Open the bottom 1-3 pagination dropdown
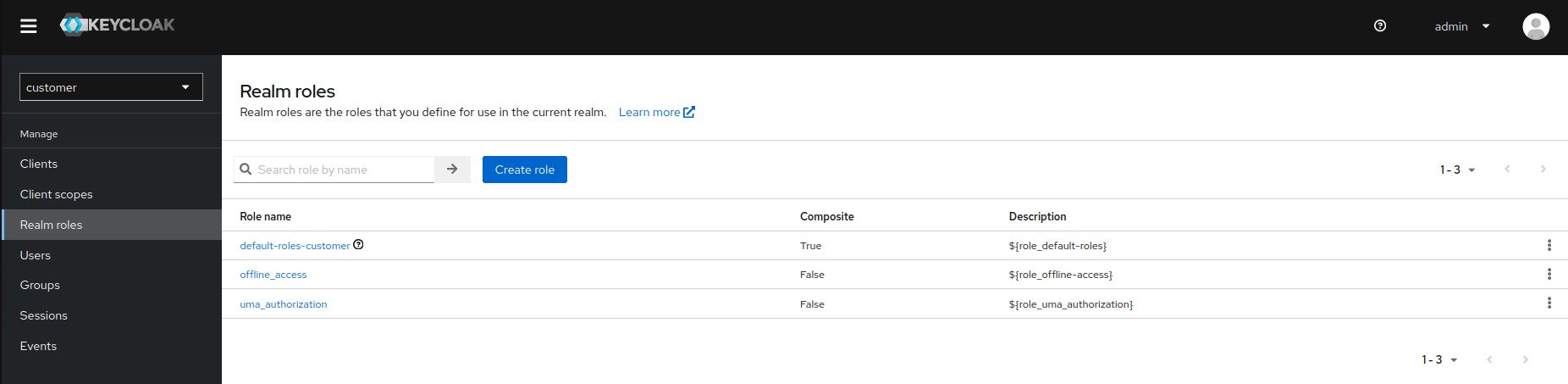 click(x=1438, y=359)
